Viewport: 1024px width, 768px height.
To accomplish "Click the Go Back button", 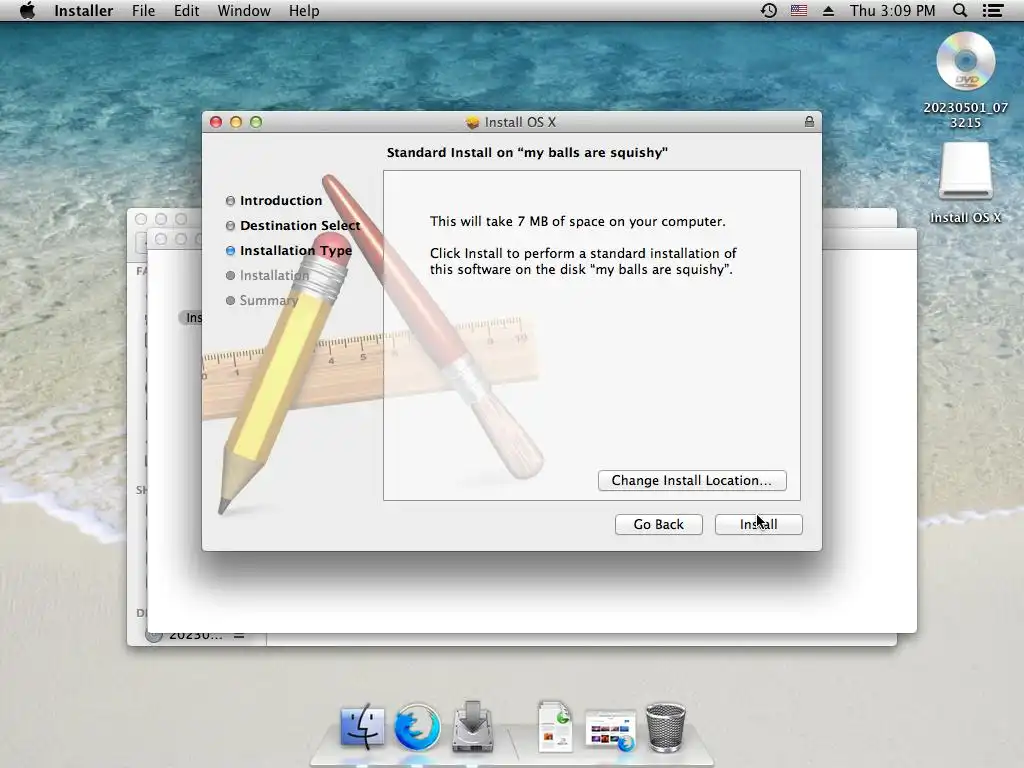I will [658, 524].
